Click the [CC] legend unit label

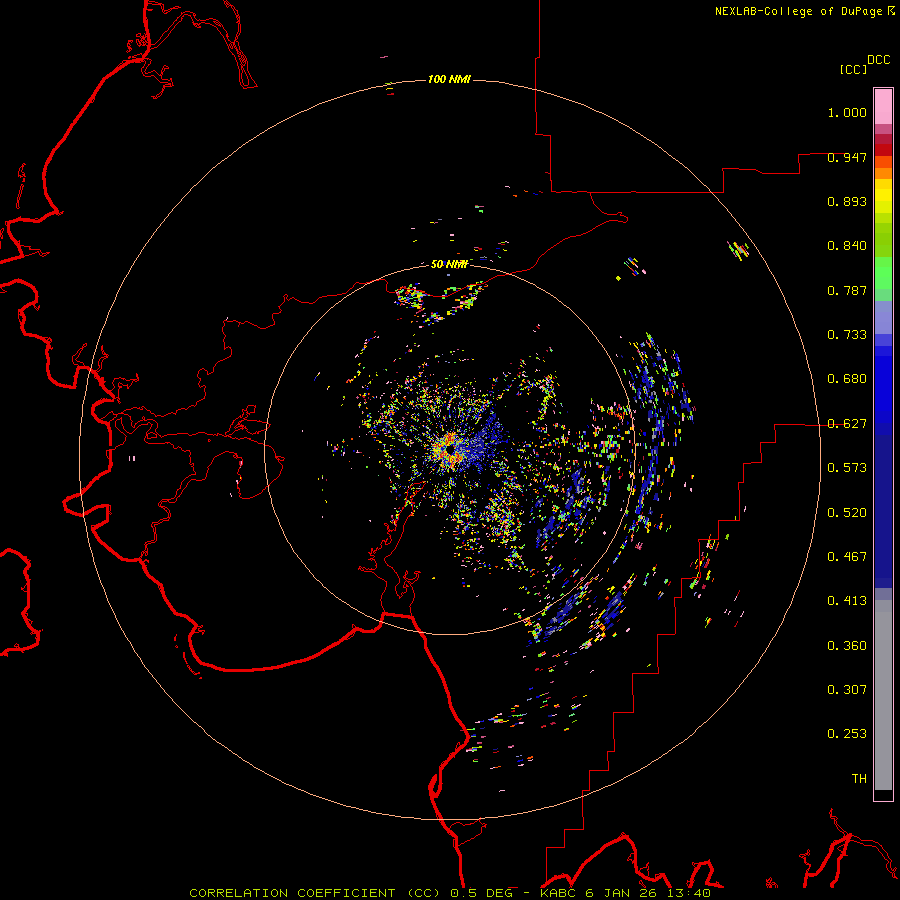[x=853, y=69]
